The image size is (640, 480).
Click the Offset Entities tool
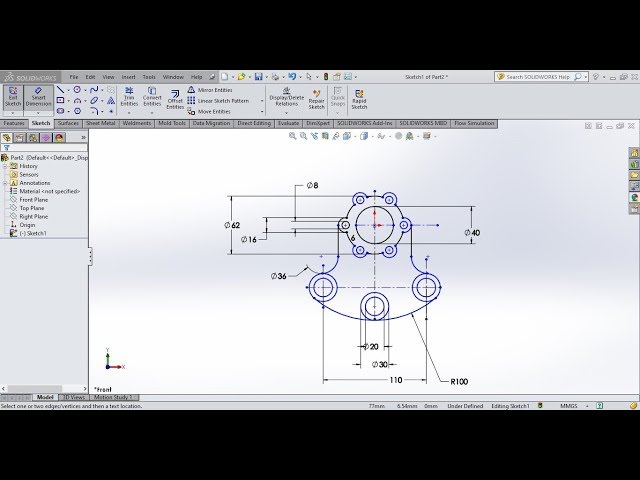175,100
